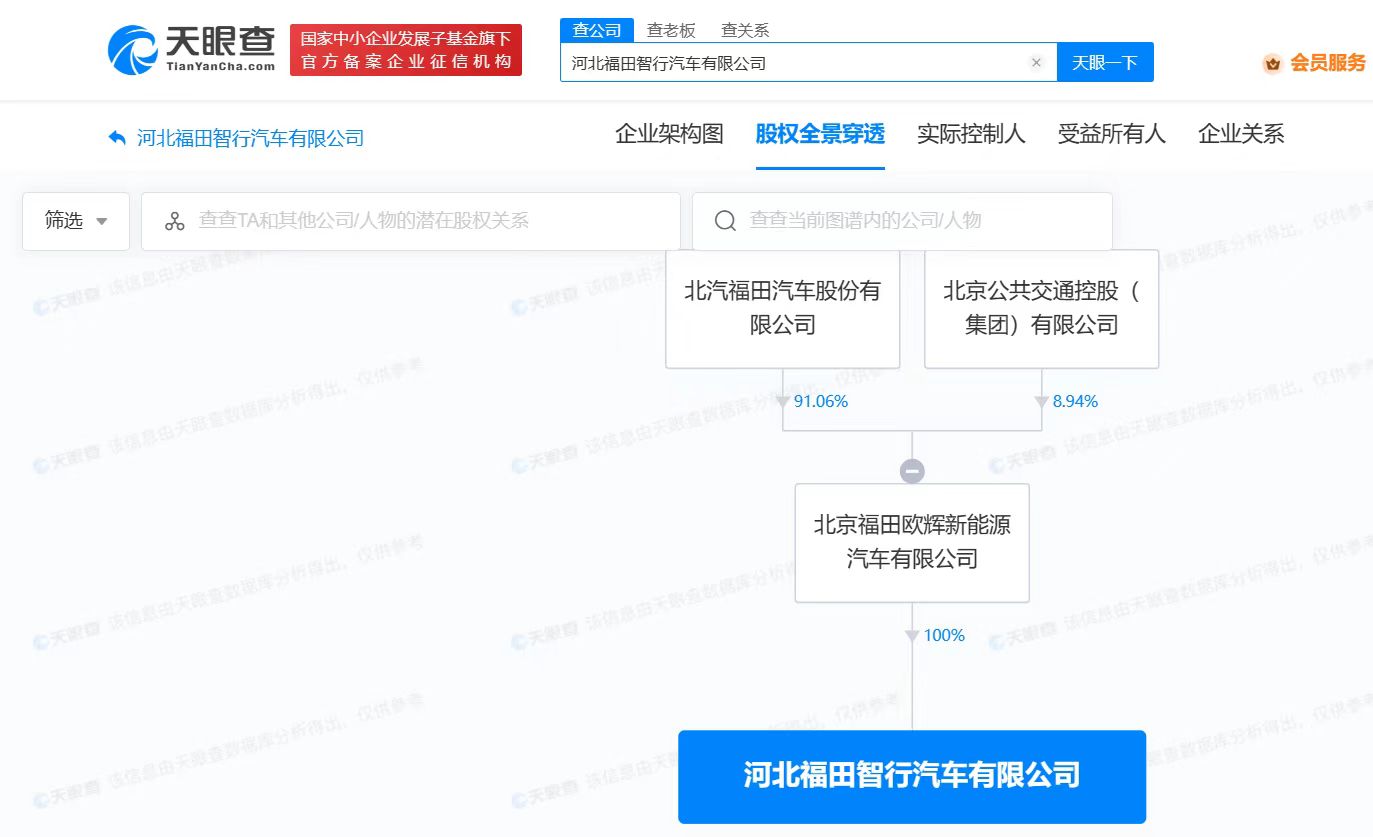Open the 实际控制人 tab
The image size is (1373, 837).
[x=971, y=134]
